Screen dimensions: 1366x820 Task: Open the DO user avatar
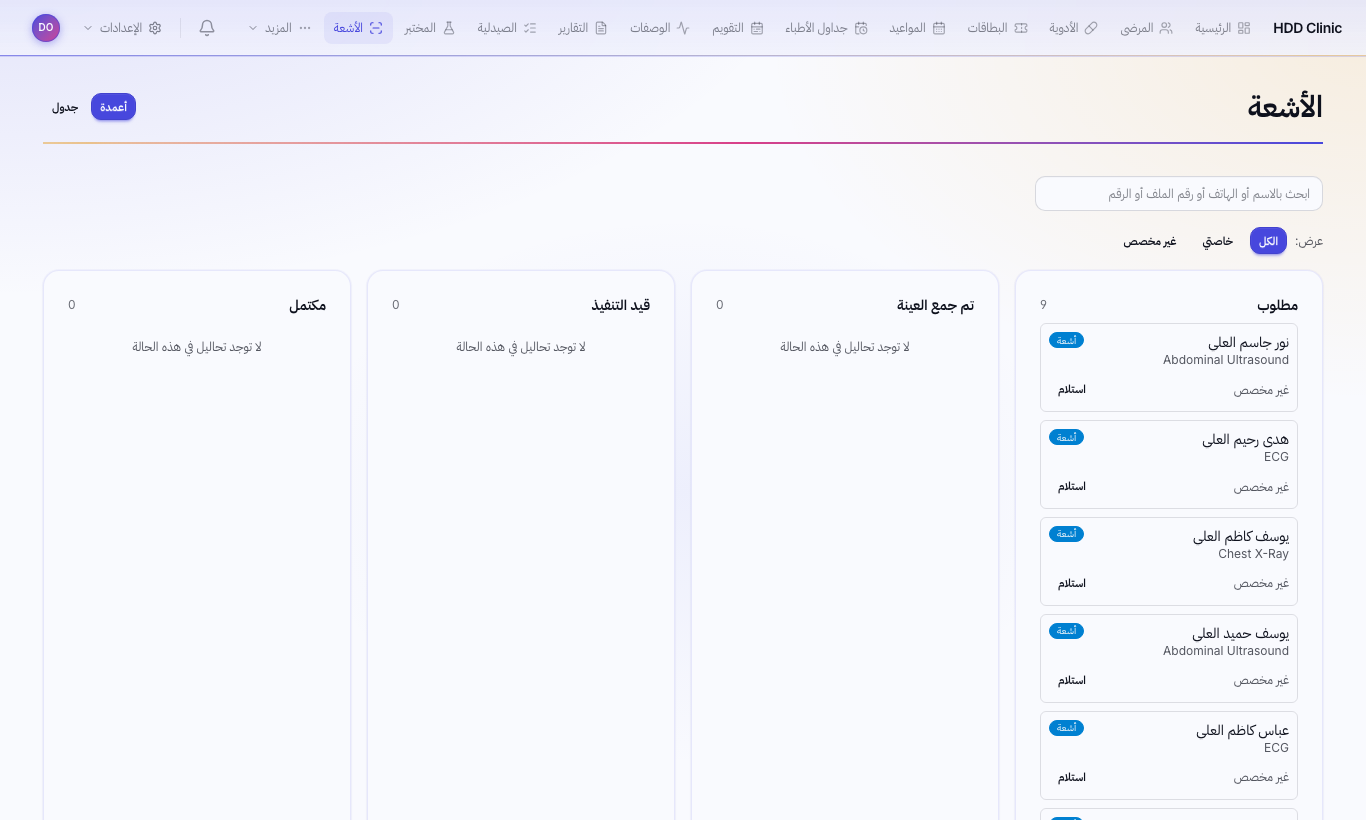(46, 28)
